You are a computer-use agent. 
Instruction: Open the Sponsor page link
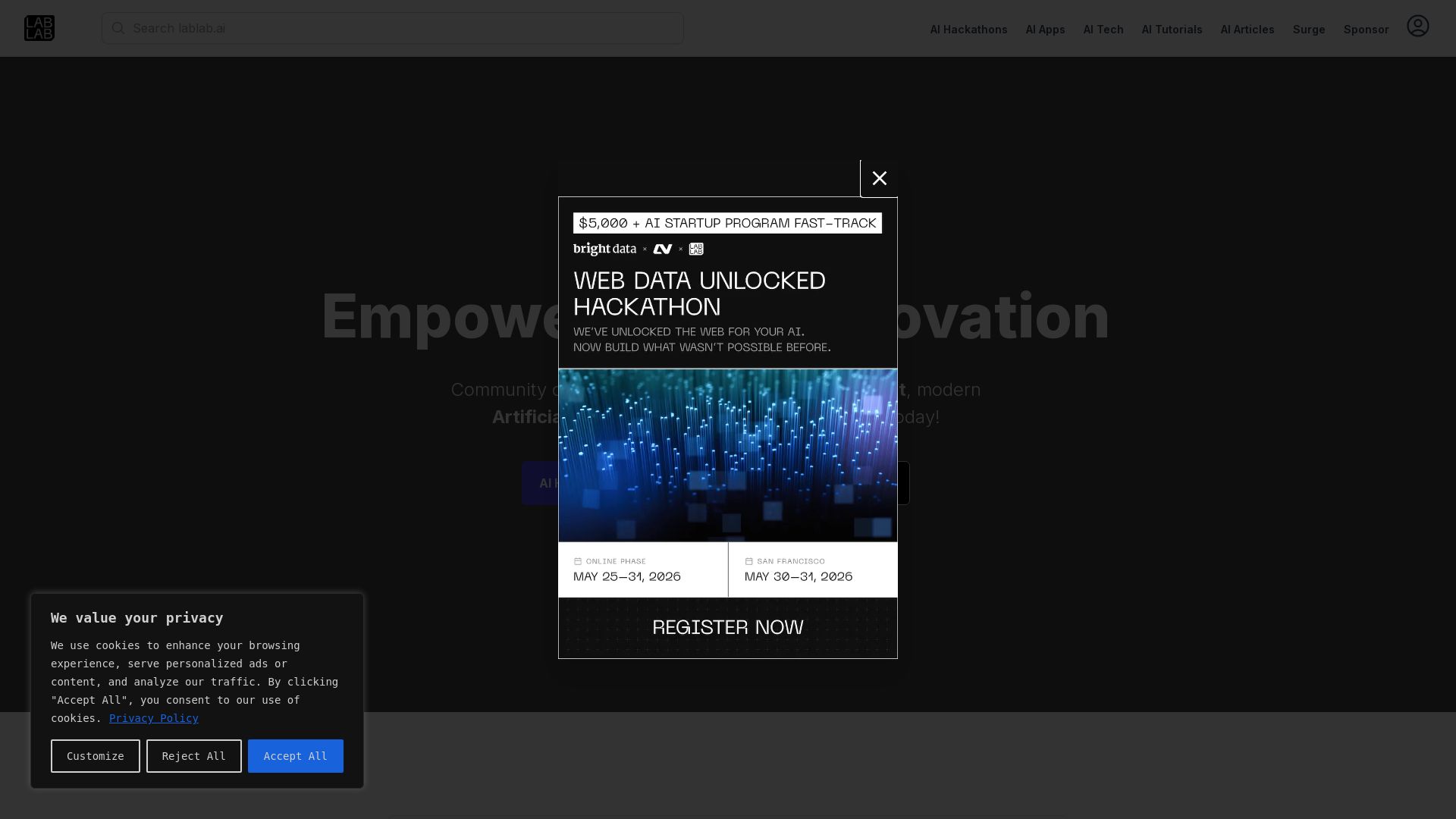(x=1366, y=30)
